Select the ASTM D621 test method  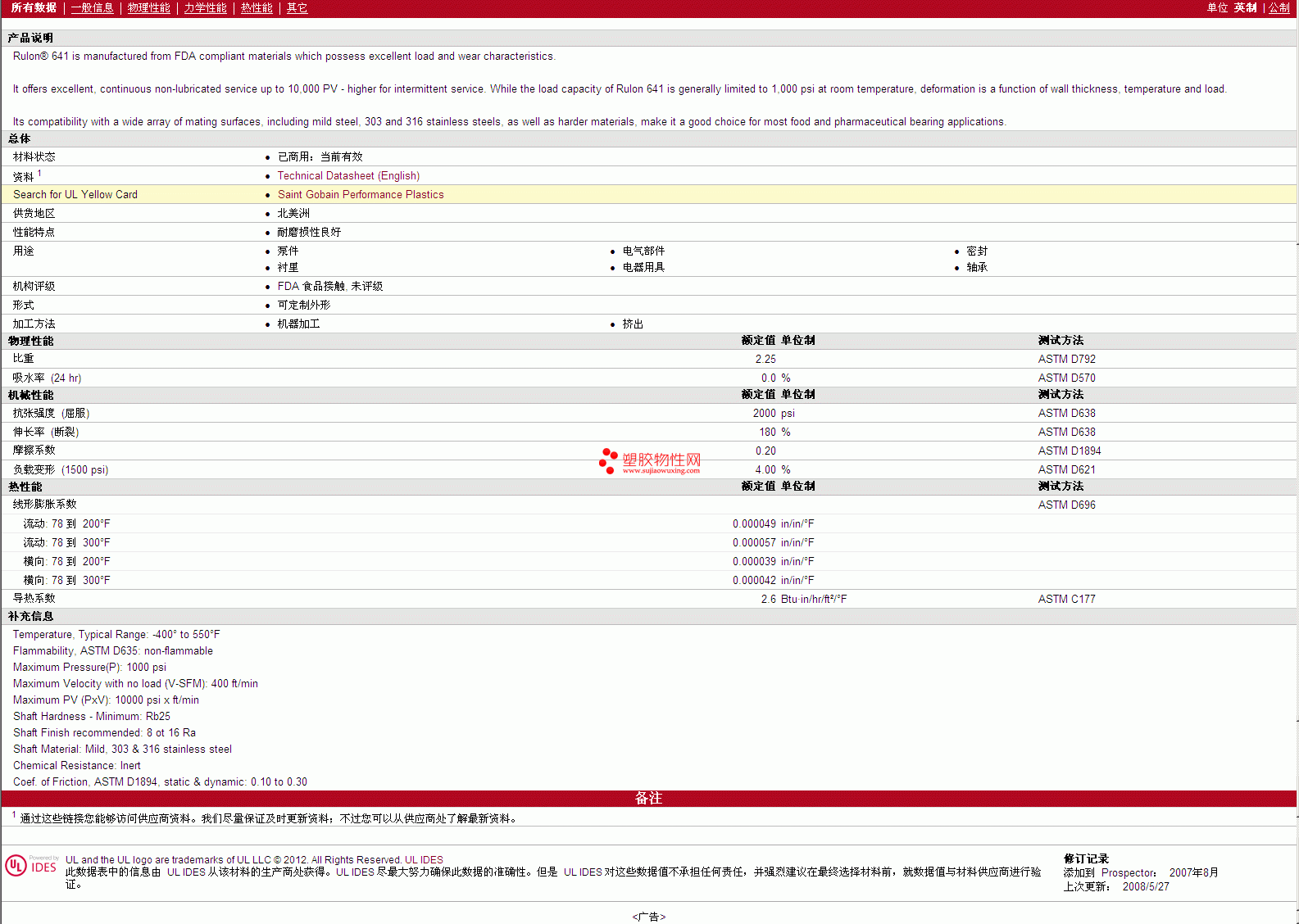point(1066,469)
